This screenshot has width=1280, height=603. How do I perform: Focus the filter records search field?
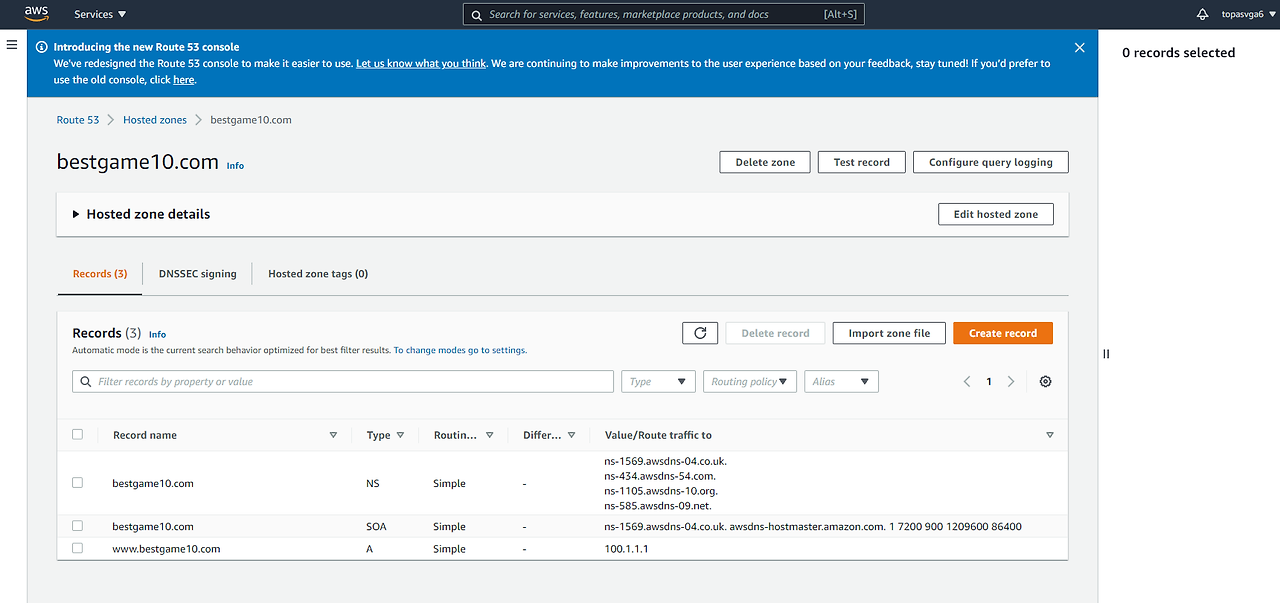tap(343, 381)
